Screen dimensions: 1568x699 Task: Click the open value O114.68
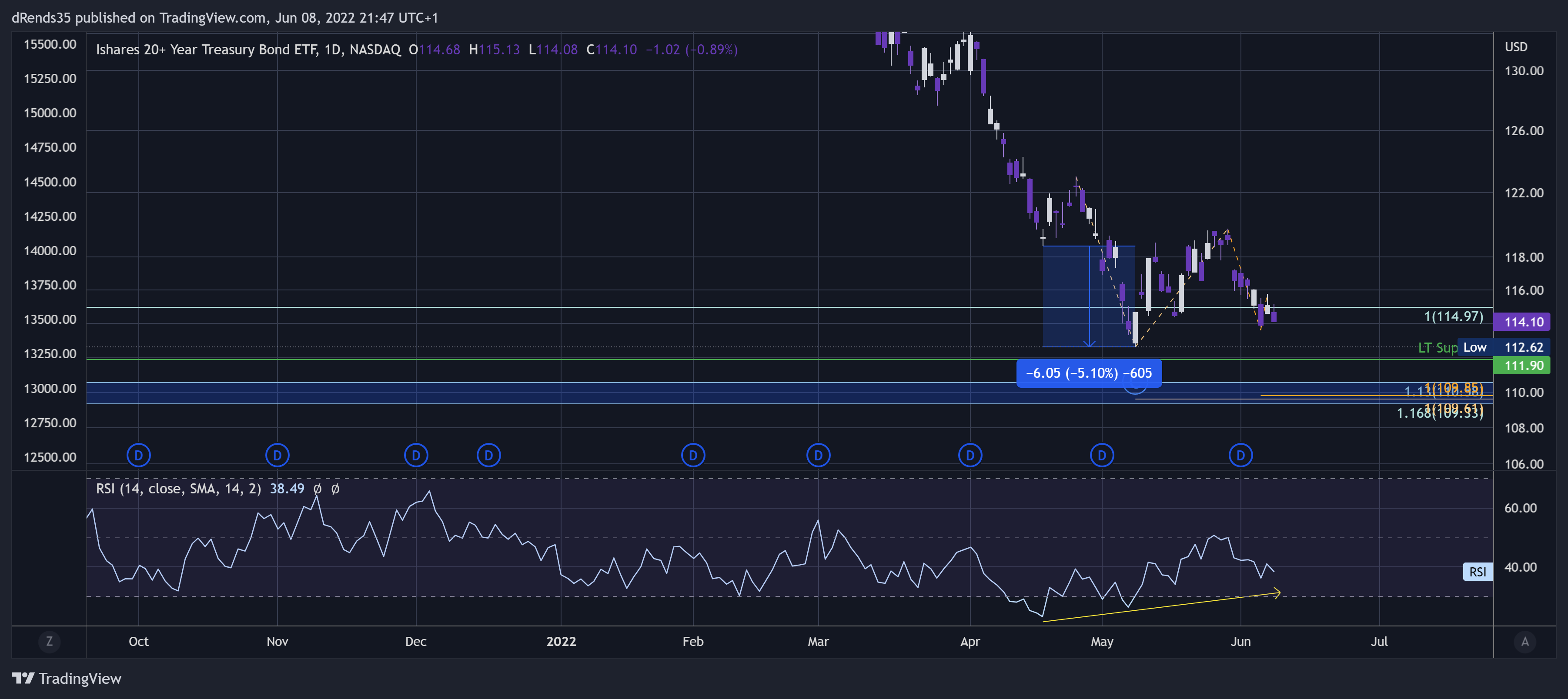pos(434,49)
